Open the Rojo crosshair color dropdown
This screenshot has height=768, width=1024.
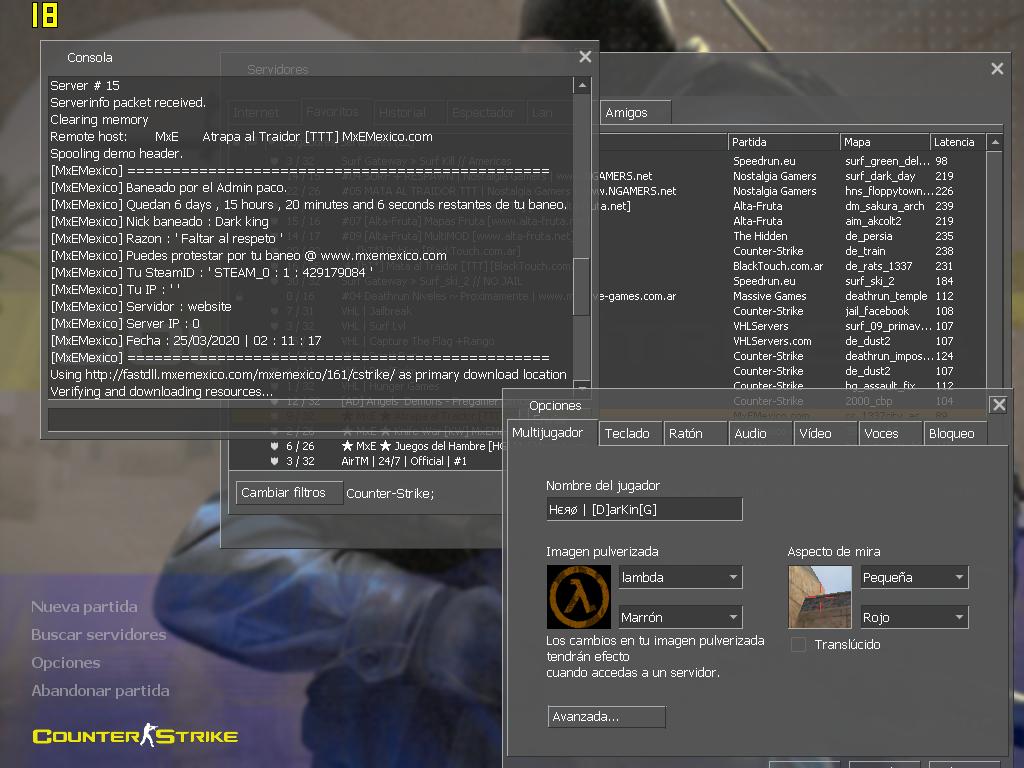[914, 617]
